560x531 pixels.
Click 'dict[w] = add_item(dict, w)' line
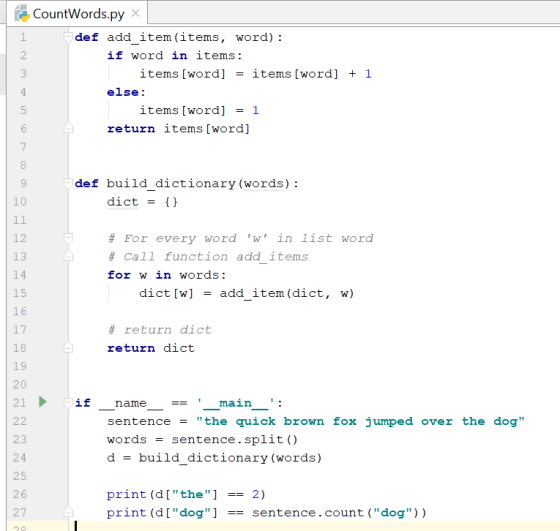click(247, 293)
